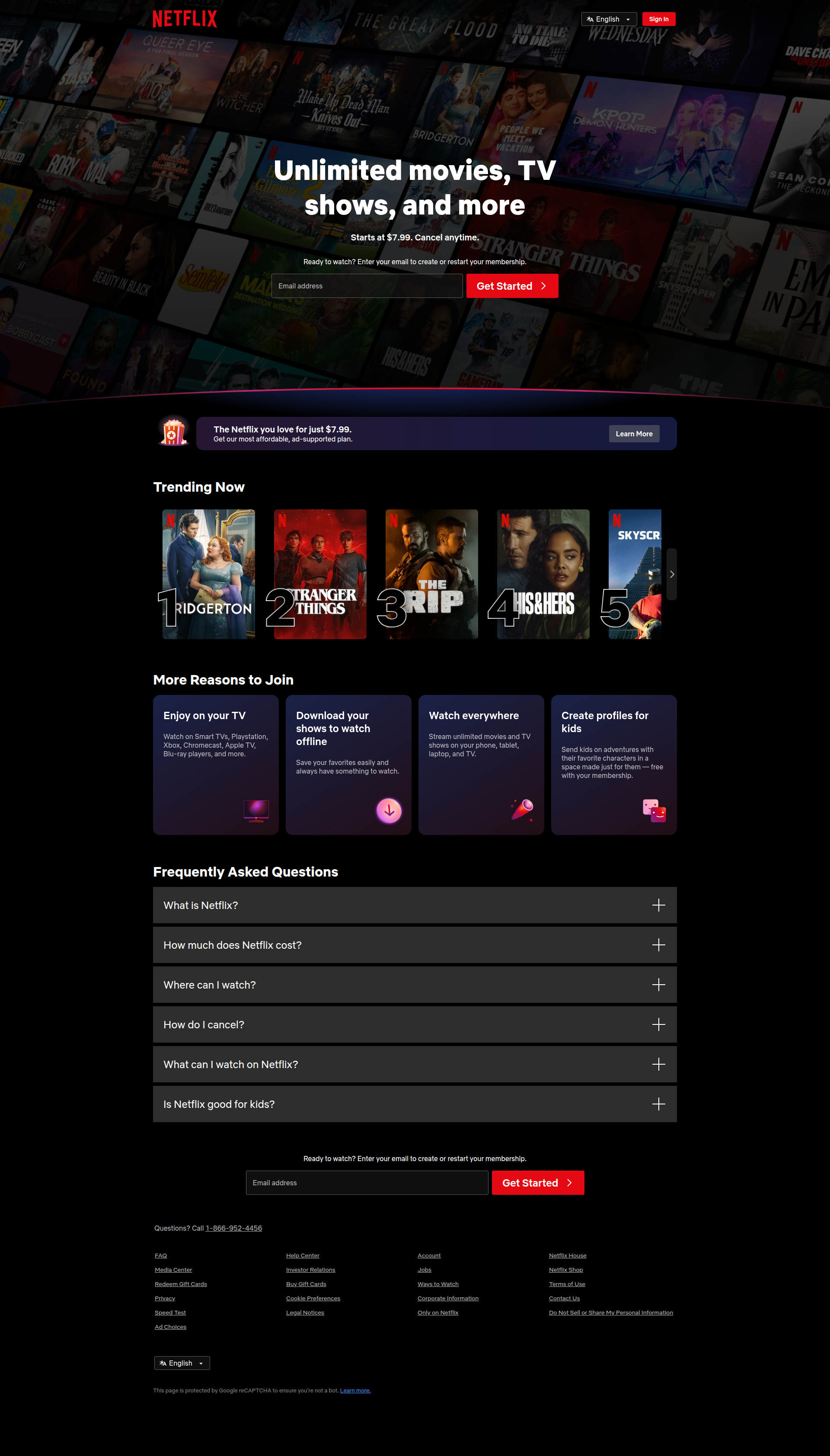Click the popcorn bucket icon
Viewport: 830px width, 1456px height.
point(174,432)
